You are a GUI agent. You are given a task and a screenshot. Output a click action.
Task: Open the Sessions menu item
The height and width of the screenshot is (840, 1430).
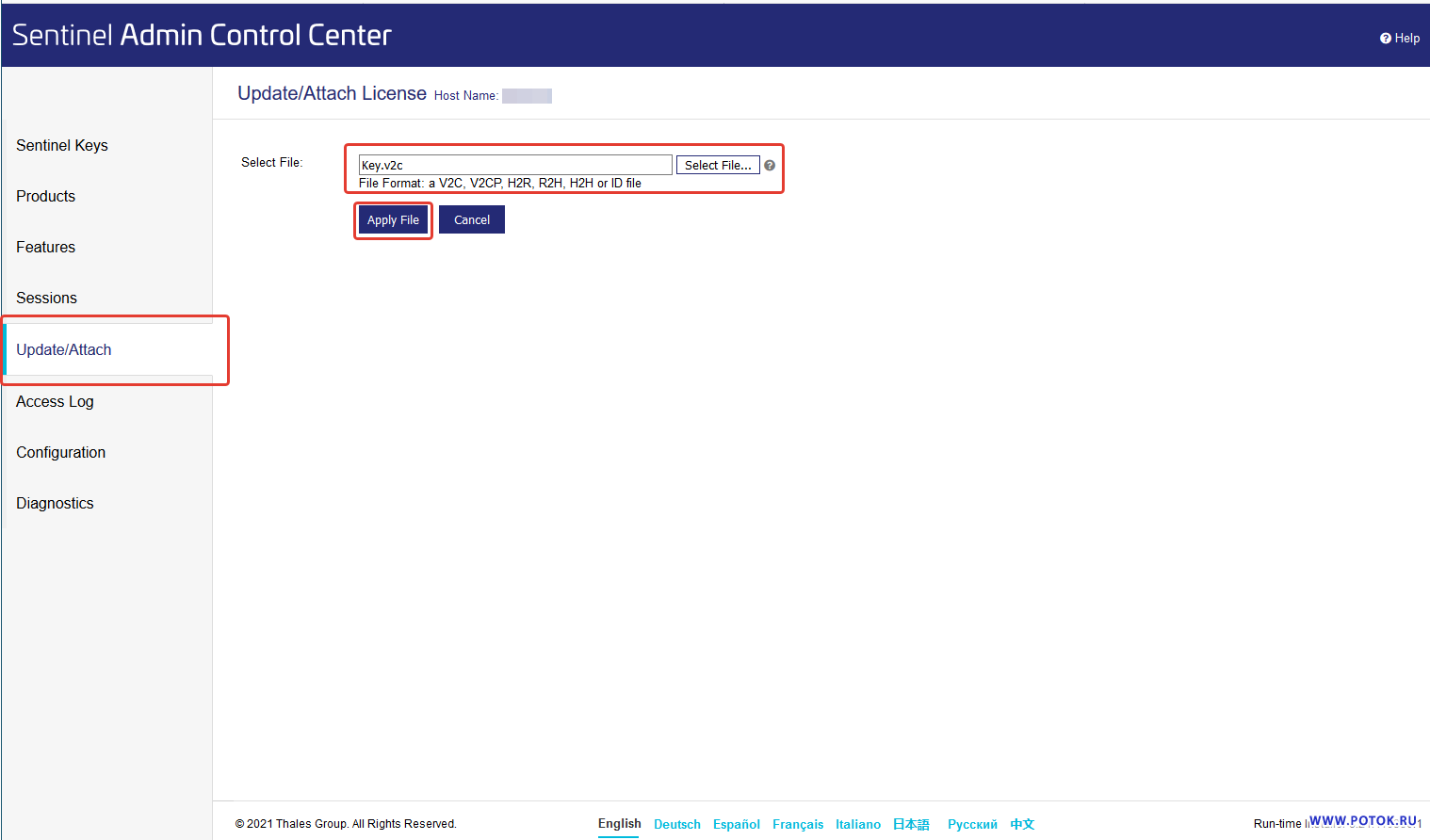pos(46,298)
